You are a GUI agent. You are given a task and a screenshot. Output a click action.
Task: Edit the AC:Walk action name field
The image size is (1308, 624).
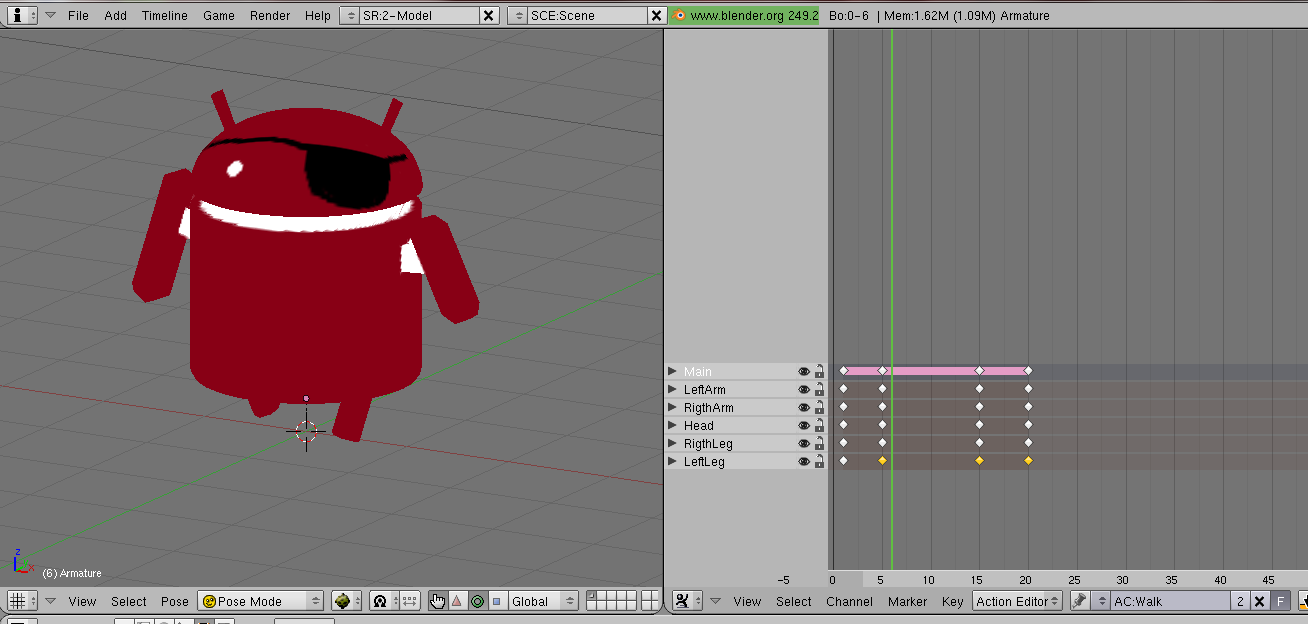coord(1171,601)
